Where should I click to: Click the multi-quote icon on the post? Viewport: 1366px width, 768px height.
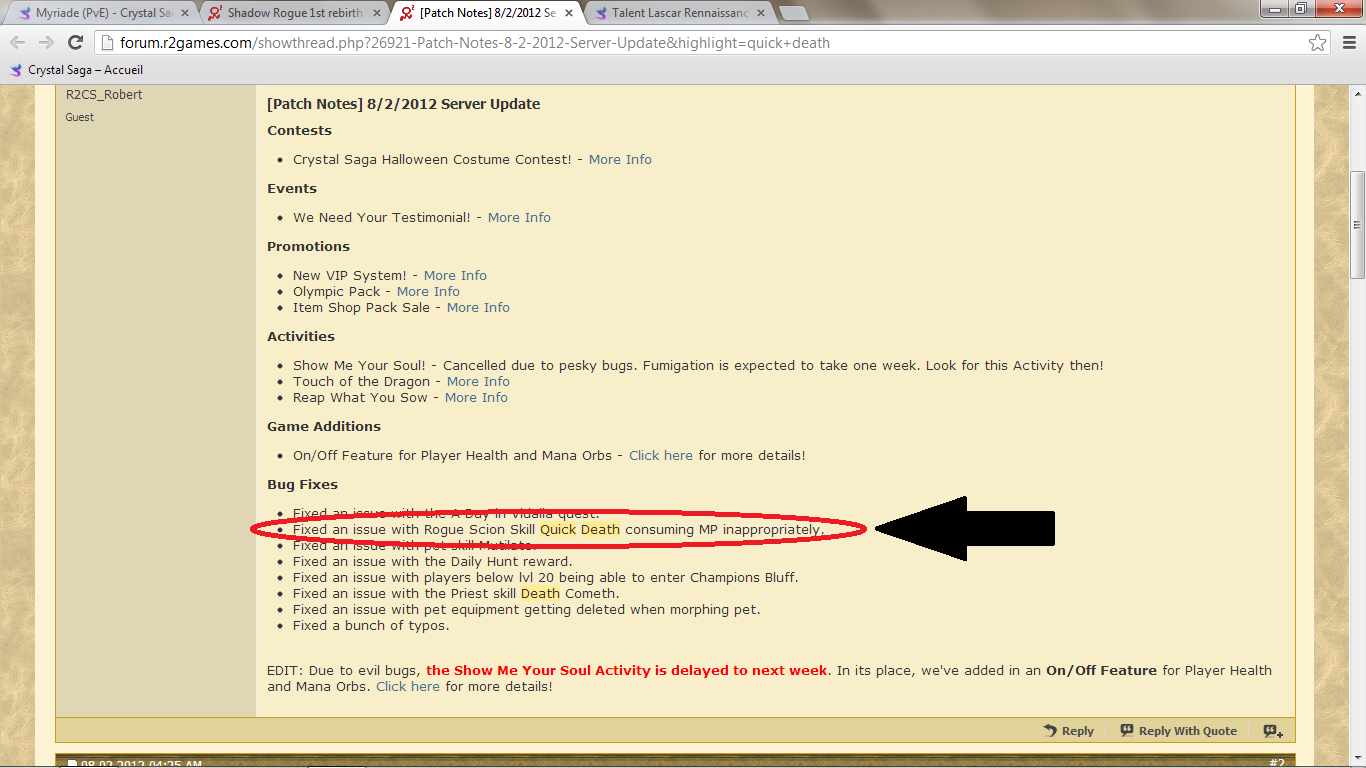tap(1273, 731)
